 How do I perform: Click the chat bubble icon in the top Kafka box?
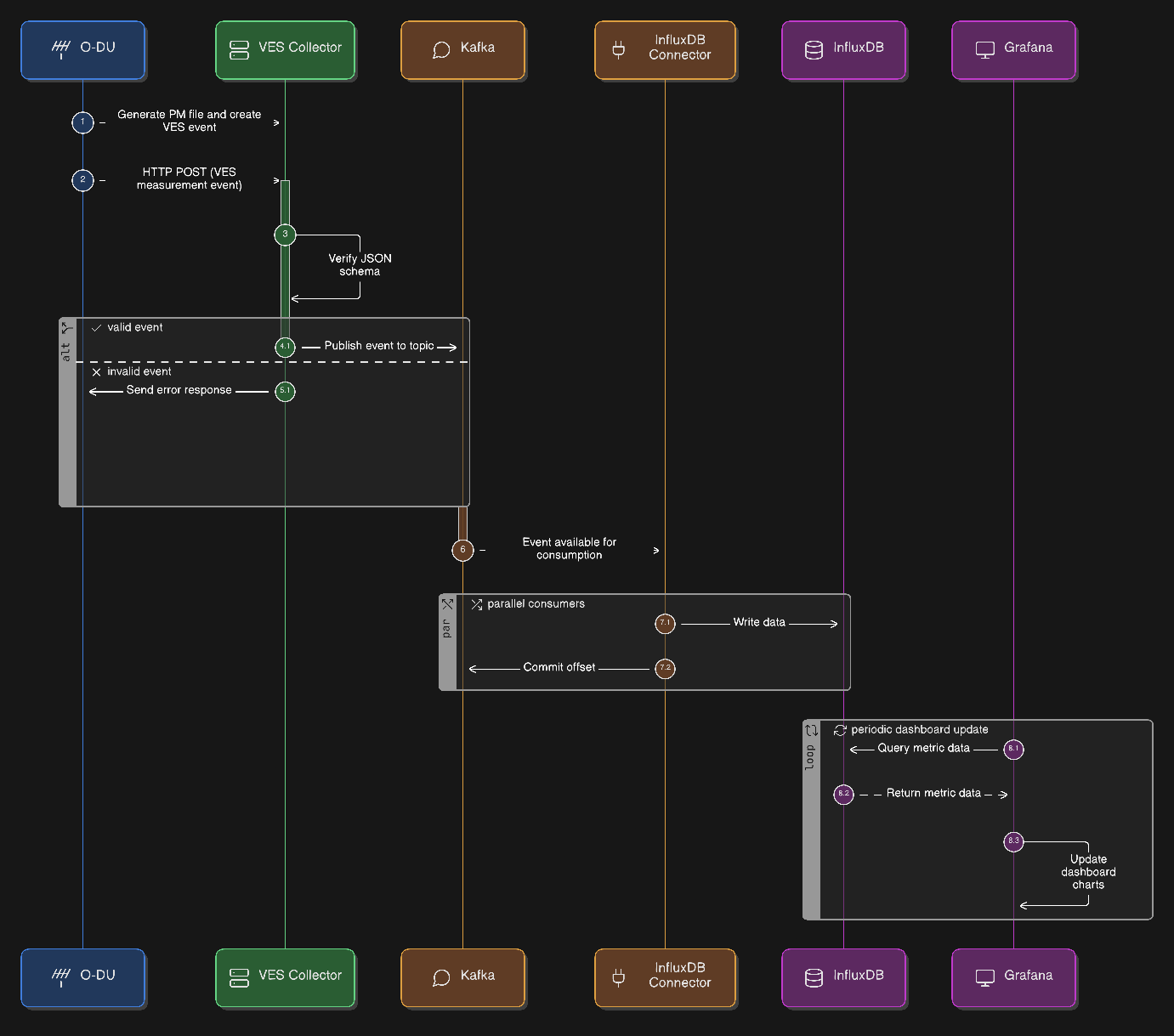click(x=441, y=50)
